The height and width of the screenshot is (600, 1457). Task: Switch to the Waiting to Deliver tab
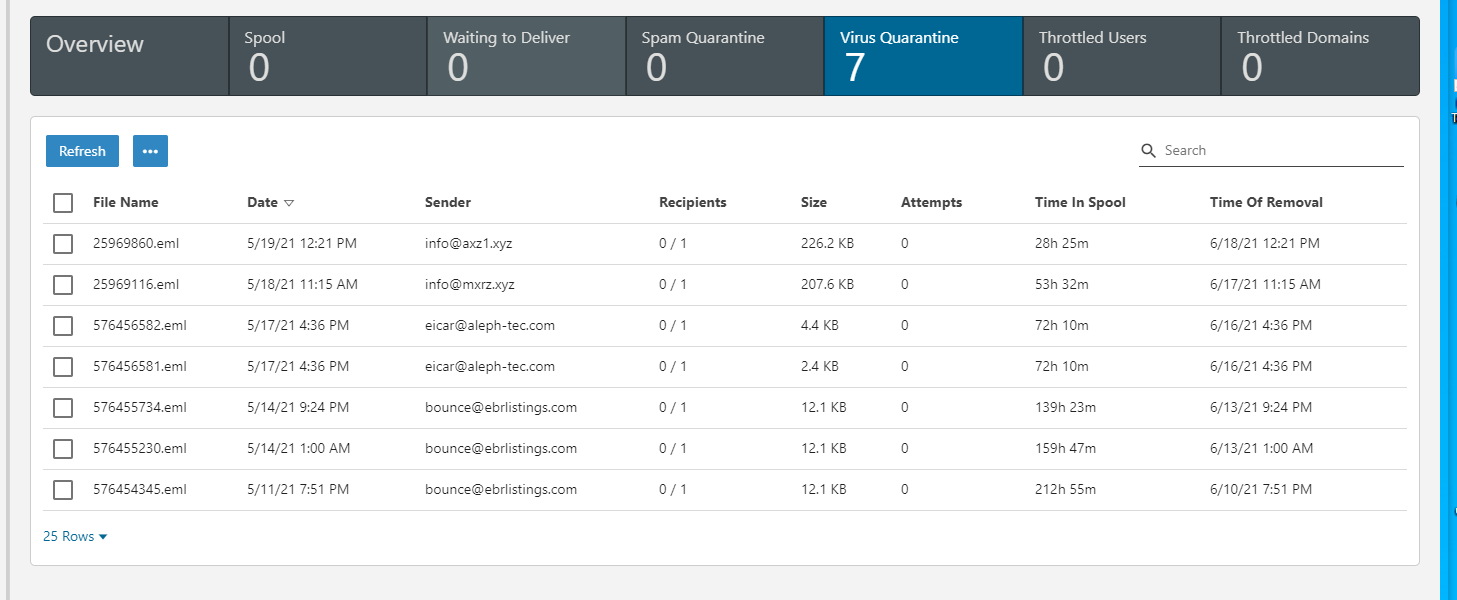[526, 56]
